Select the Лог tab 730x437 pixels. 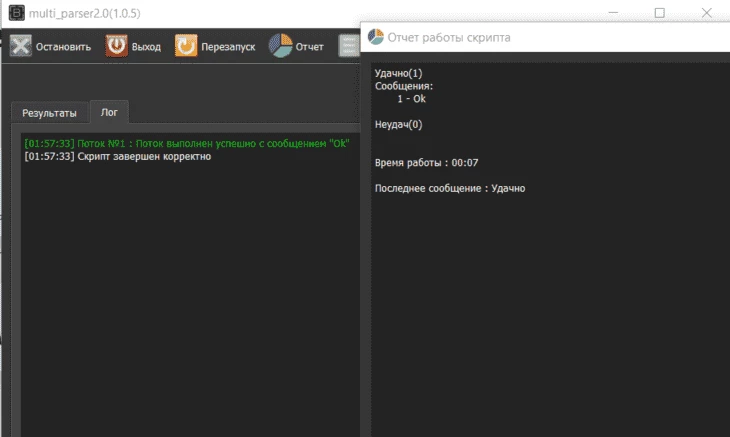109,112
